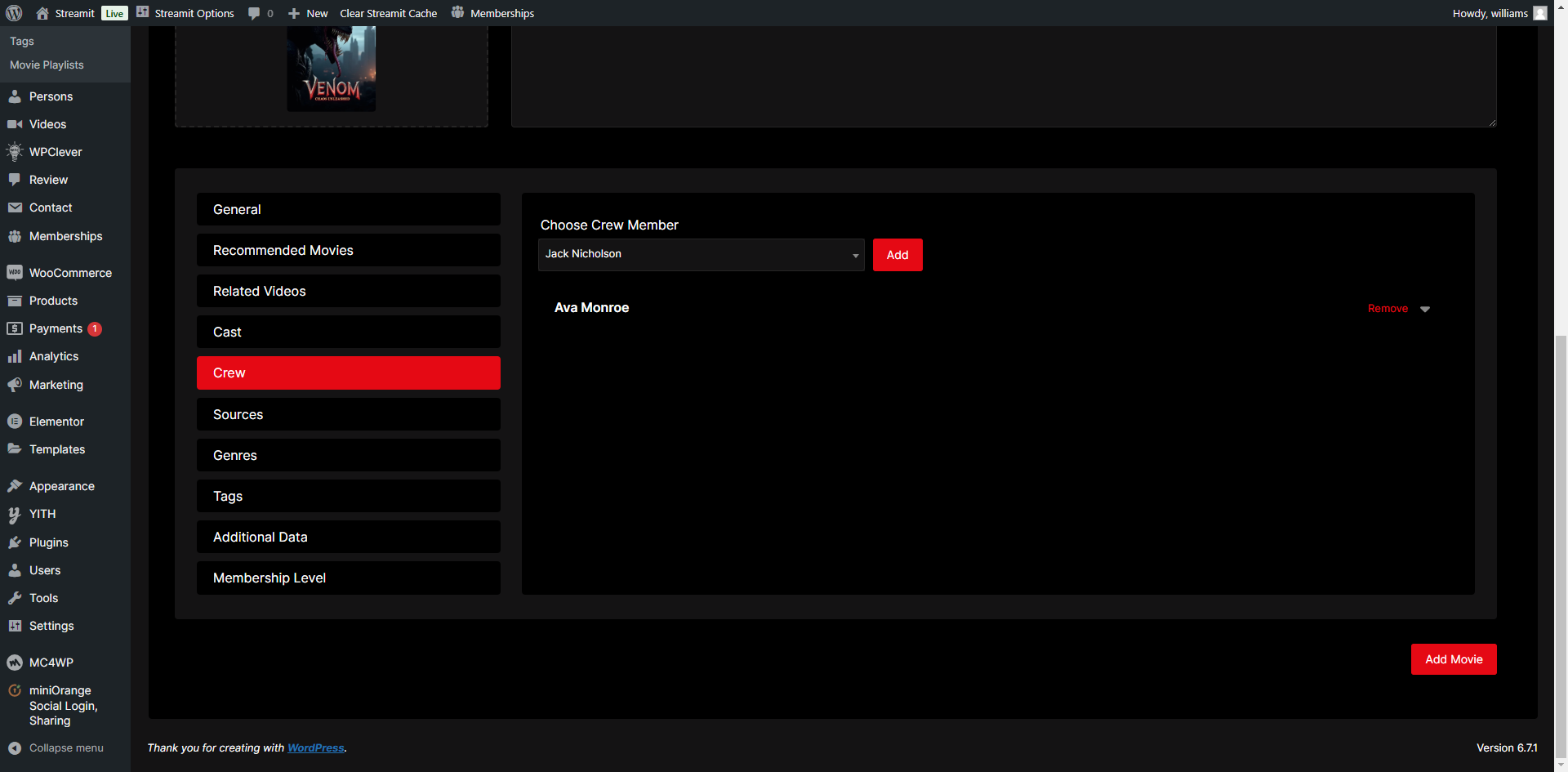
Task: Click the Venom poster thumbnail
Action: [331, 69]
